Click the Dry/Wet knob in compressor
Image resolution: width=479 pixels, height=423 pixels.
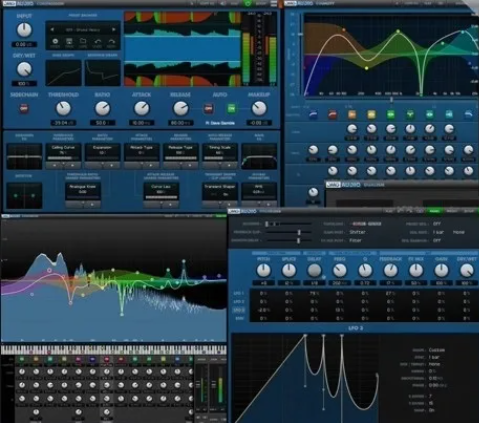pos(24,69)
